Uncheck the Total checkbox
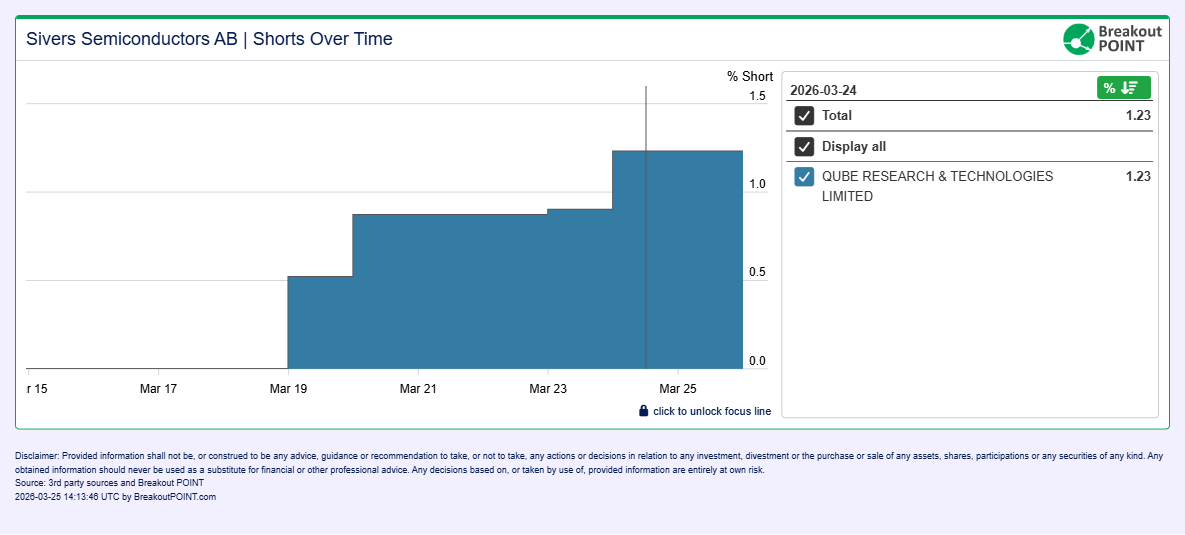This screenshot has width=1185, height=535. (x=804, y=116)
